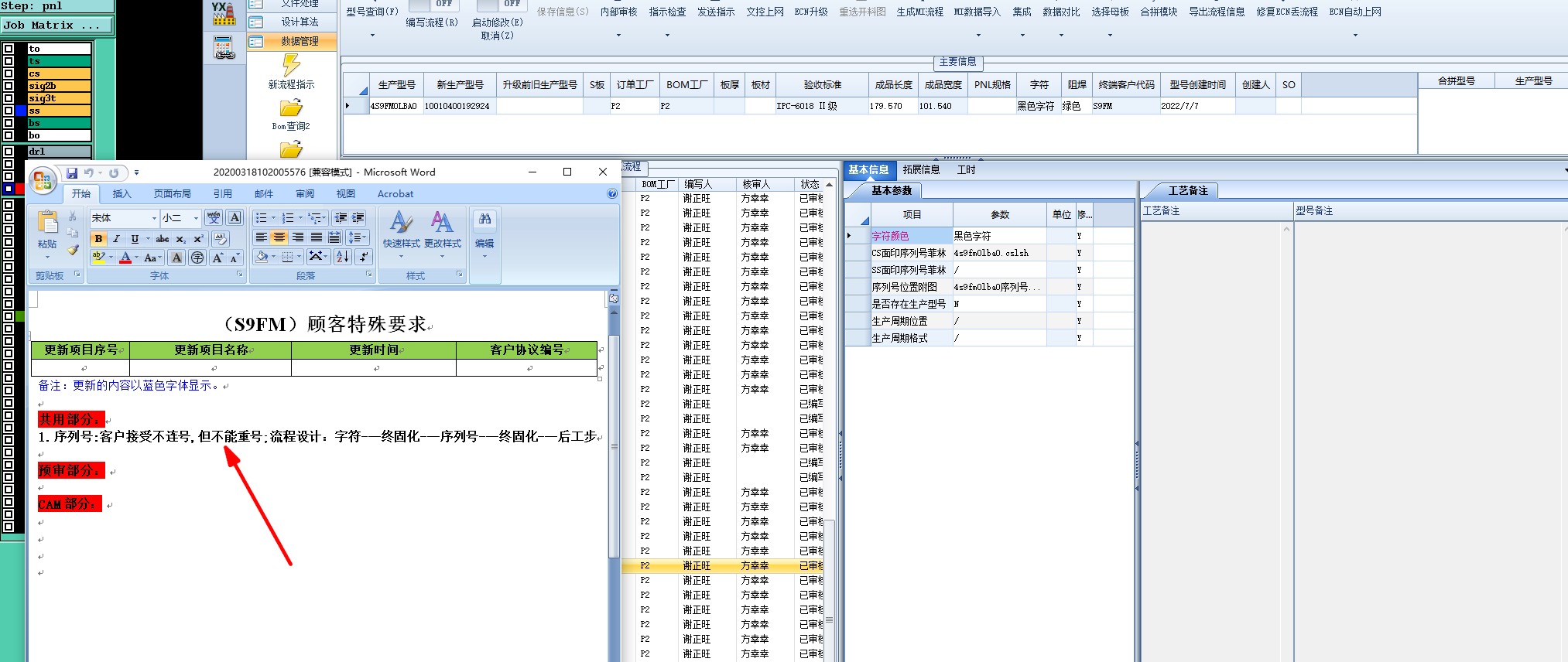This screenshot has height=662, width=1568.
Task: Click 发送指示 in the top toolbar
Action: 716,12
